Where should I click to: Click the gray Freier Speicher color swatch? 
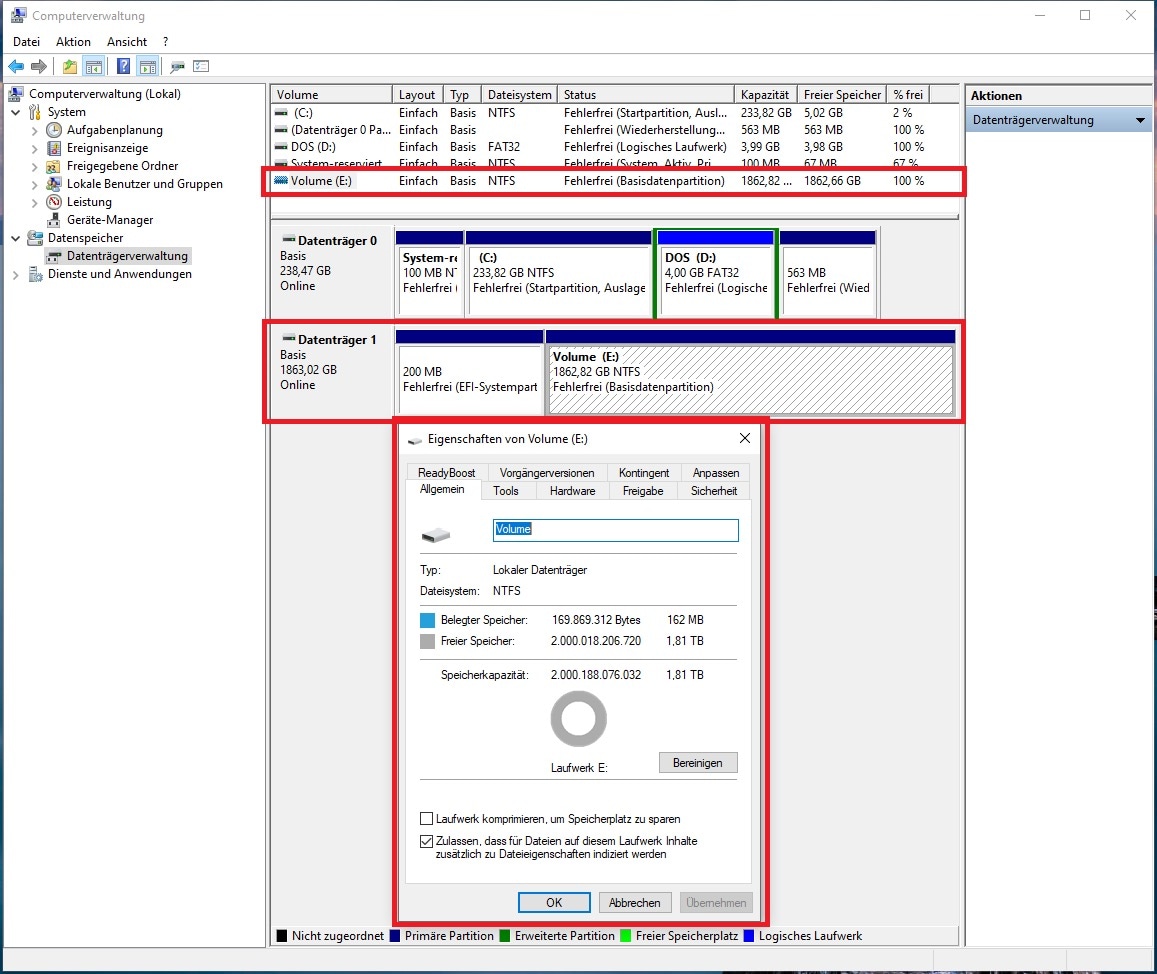tap(427, 641)
